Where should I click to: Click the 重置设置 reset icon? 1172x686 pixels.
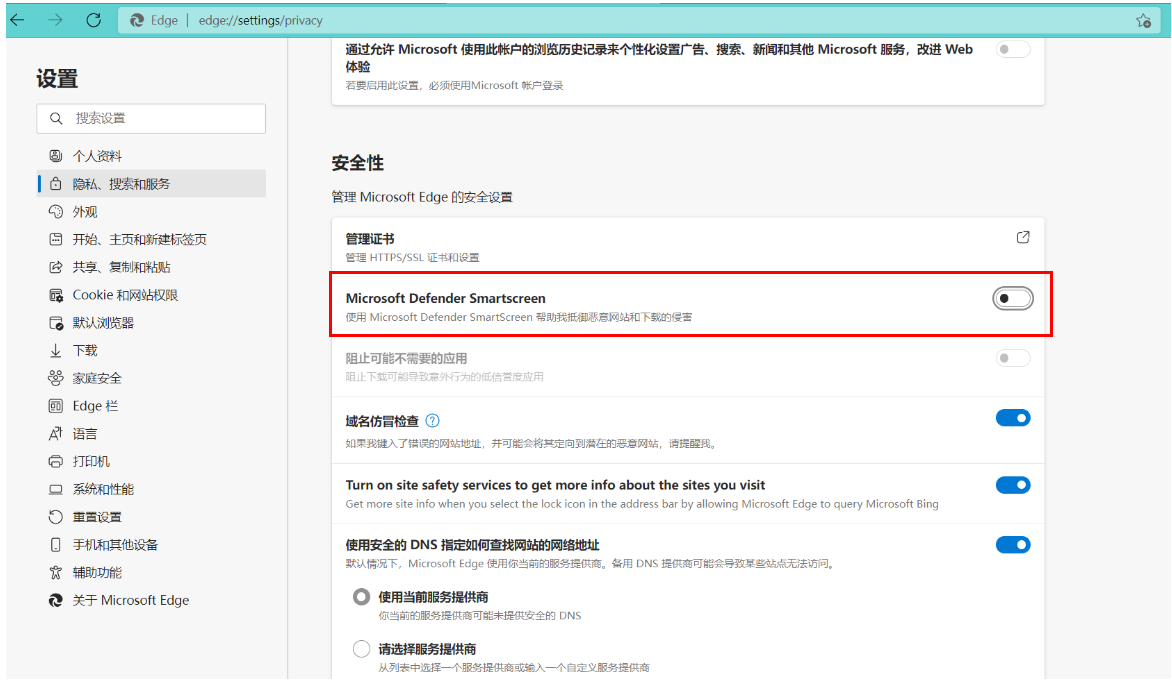55,516
